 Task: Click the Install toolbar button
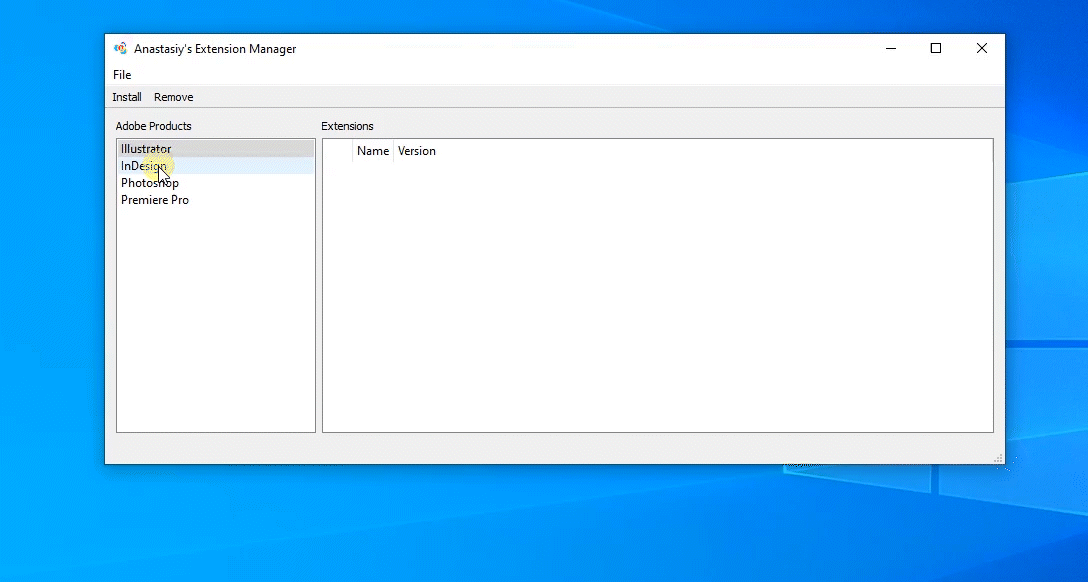coord(127,97)
